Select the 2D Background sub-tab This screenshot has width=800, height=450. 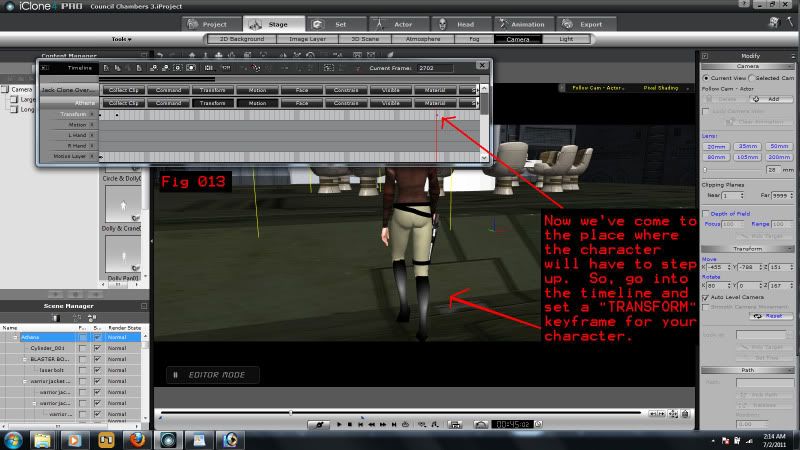tap(242, 39)
